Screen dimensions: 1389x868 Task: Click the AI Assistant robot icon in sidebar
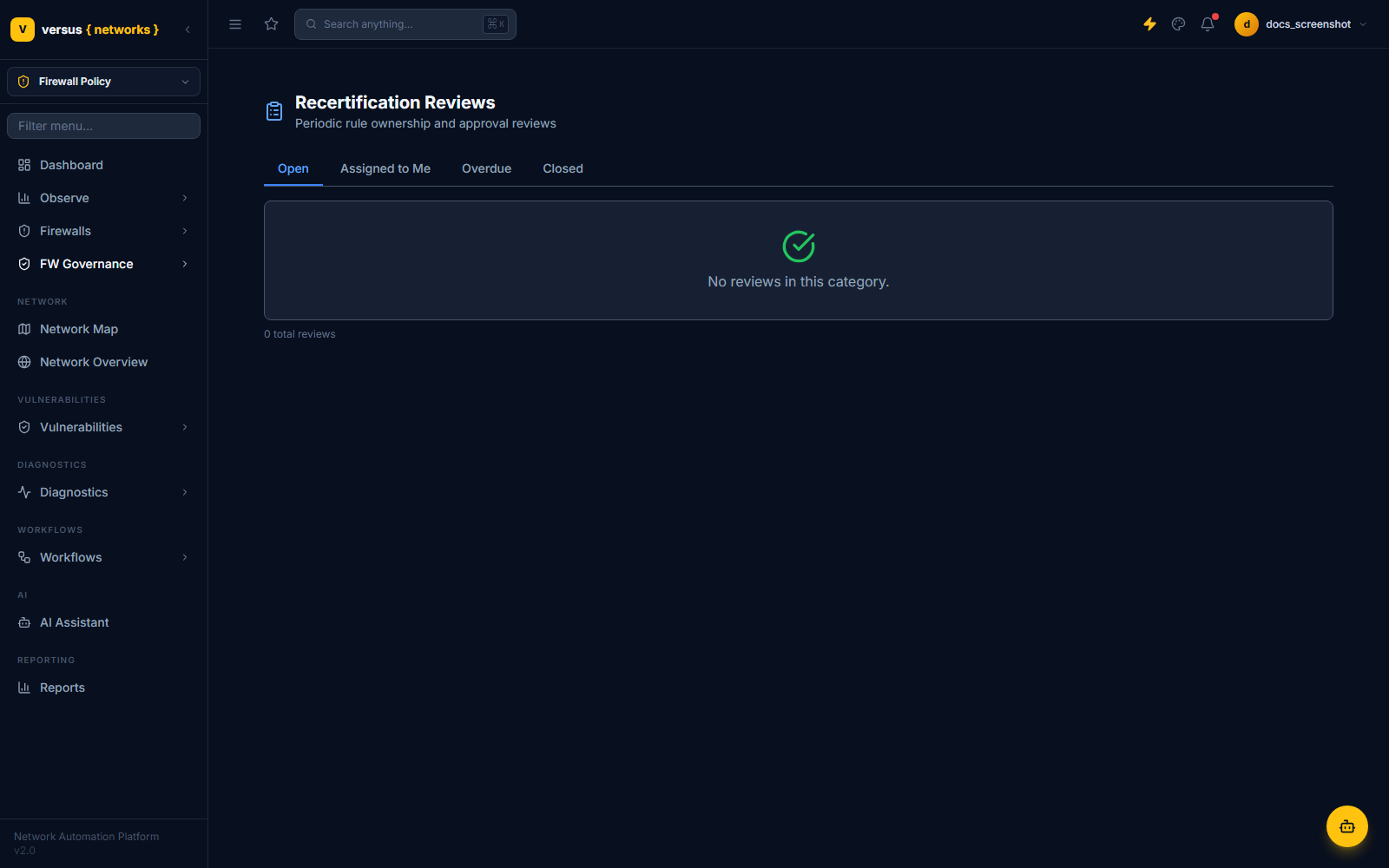point(24,622)
